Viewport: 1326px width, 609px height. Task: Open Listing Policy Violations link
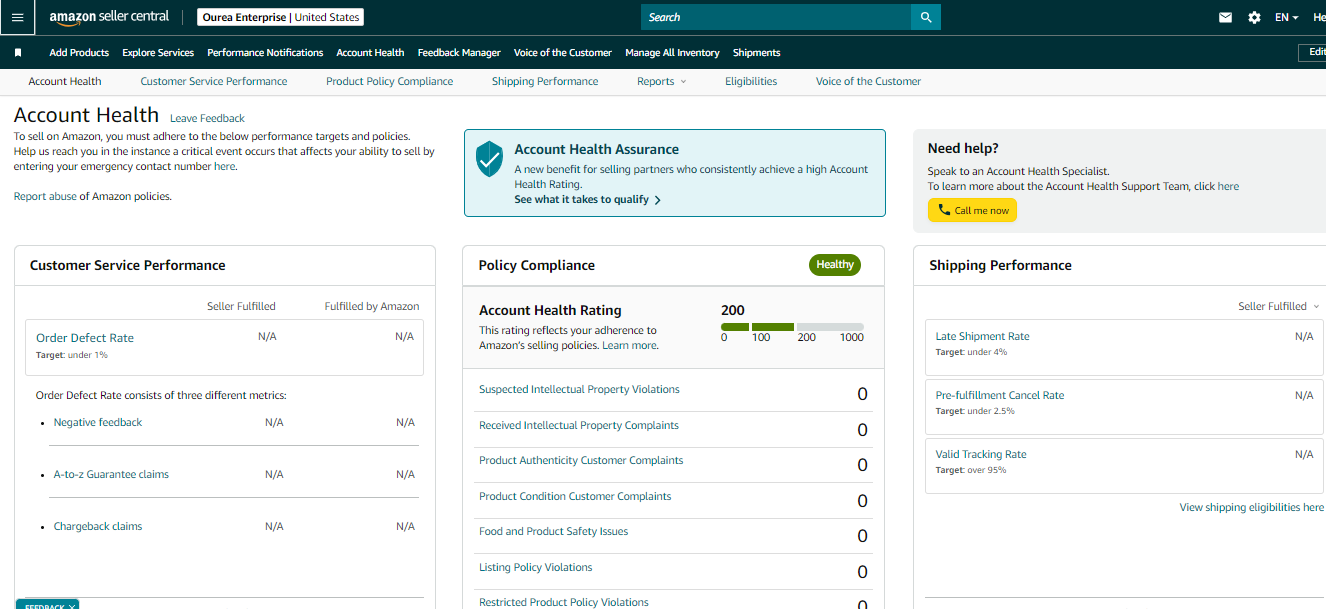pyautogui.click(x=536, y=567)
